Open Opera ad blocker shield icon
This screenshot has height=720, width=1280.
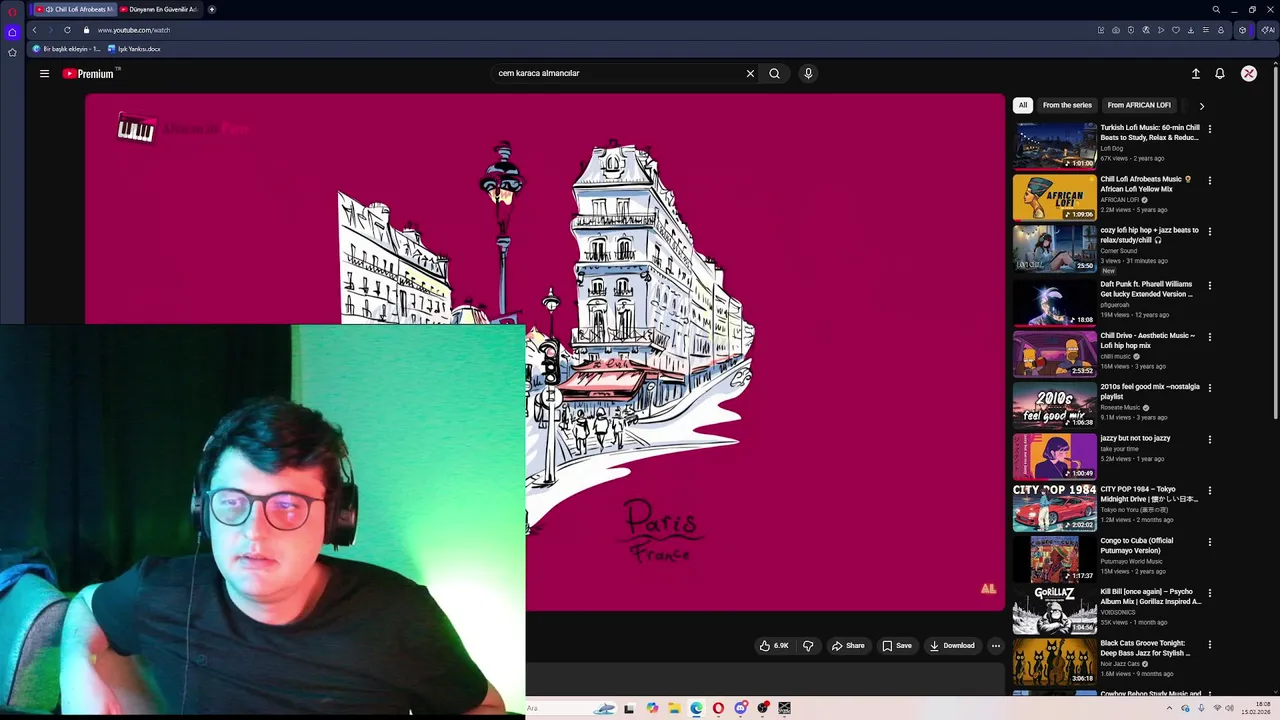point(1131,30)
